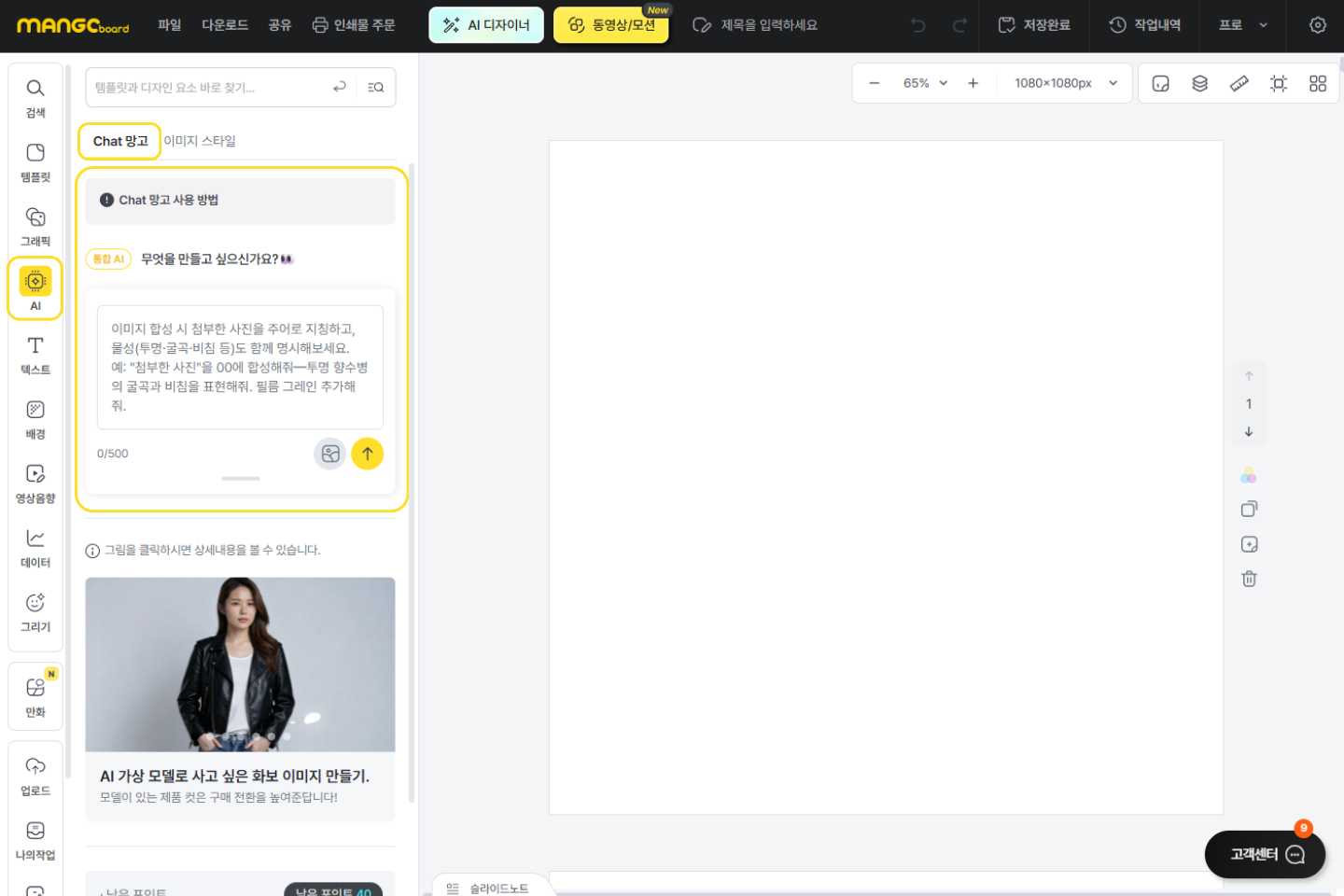Viewport: 1344px width, 896px height.
Task: Expand the 프로 account dropdown
Action: [1242, 25]
